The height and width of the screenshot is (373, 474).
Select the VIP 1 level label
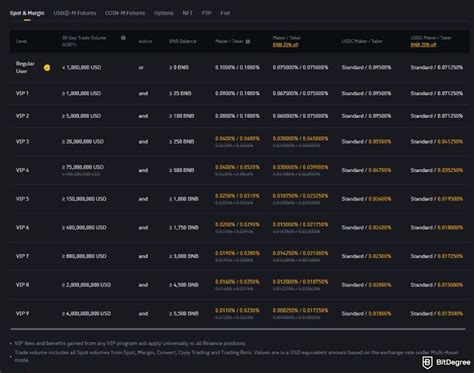coord(22,93)
